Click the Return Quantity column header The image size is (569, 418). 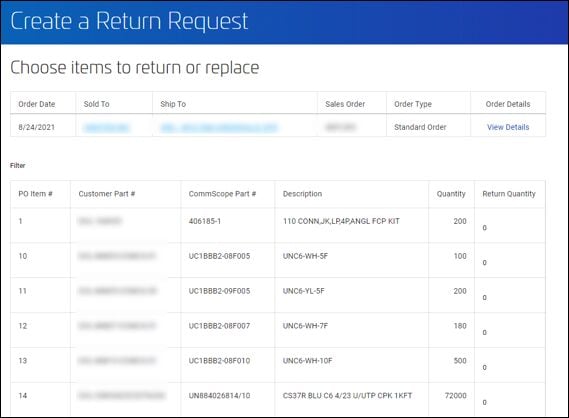pos(509,194)
